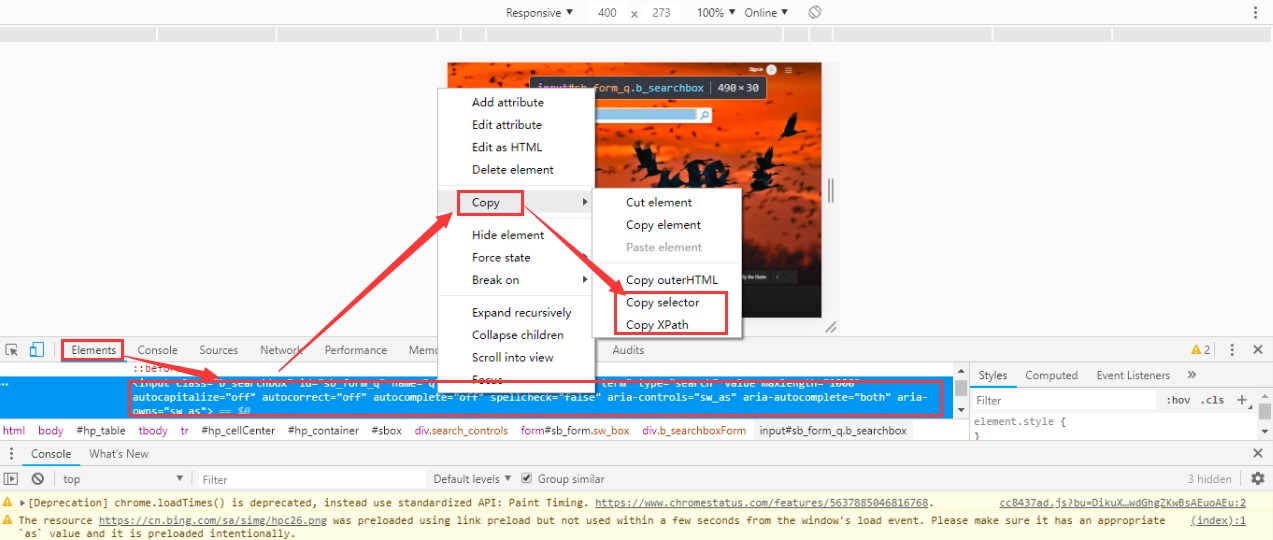Click the search magnifier in Bing page
1273x540 pixels.
[704, 116]
